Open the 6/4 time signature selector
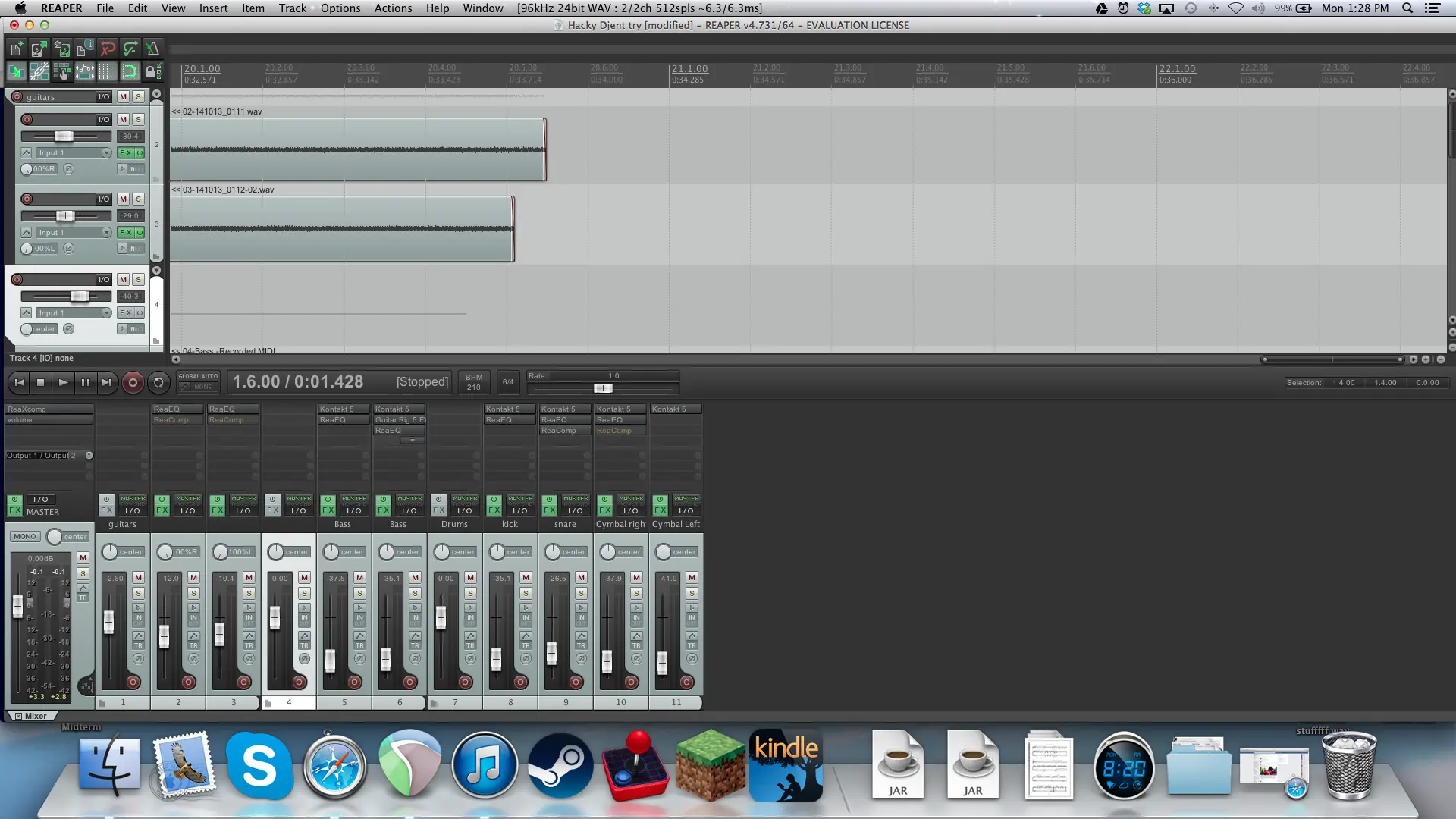Image resolution: width=1456 pixels, height=819 pixels. [x=508, y=382]
